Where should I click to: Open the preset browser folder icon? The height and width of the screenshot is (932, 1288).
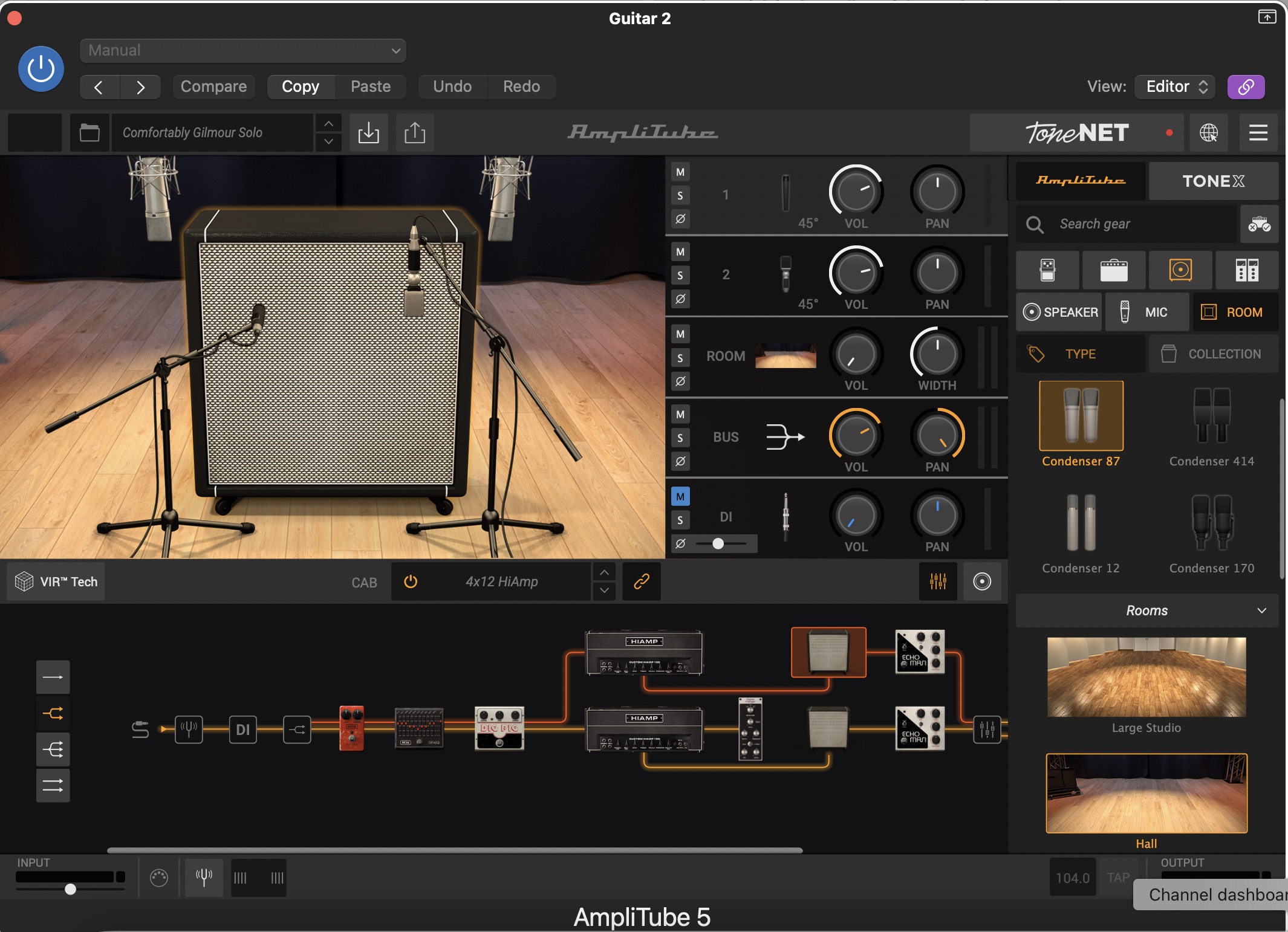click(x=89, y=132)
